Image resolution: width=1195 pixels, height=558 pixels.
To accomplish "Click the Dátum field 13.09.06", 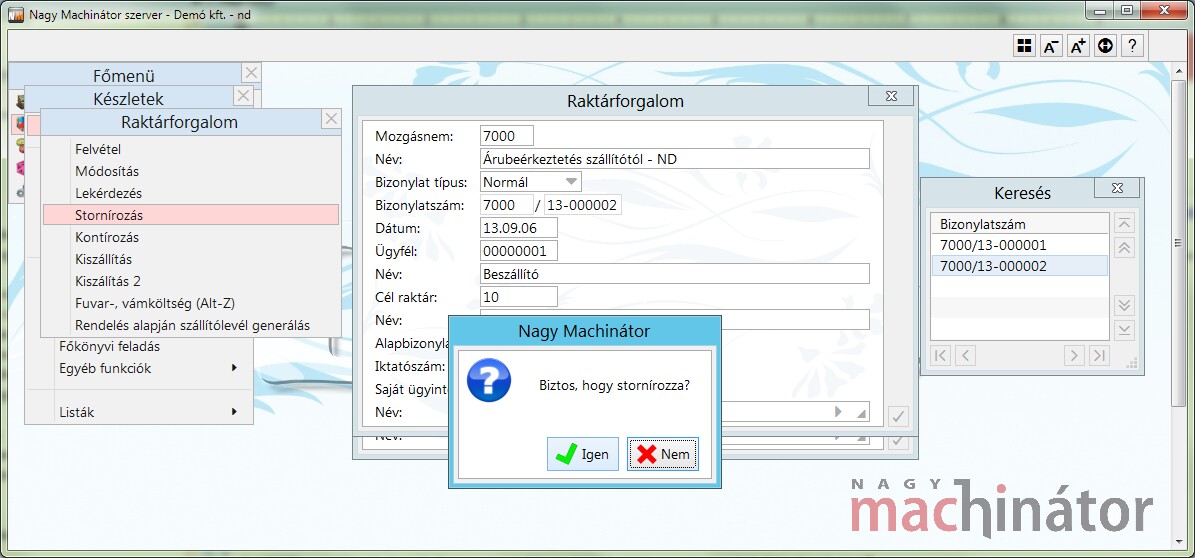I will (x=519, y=228).
